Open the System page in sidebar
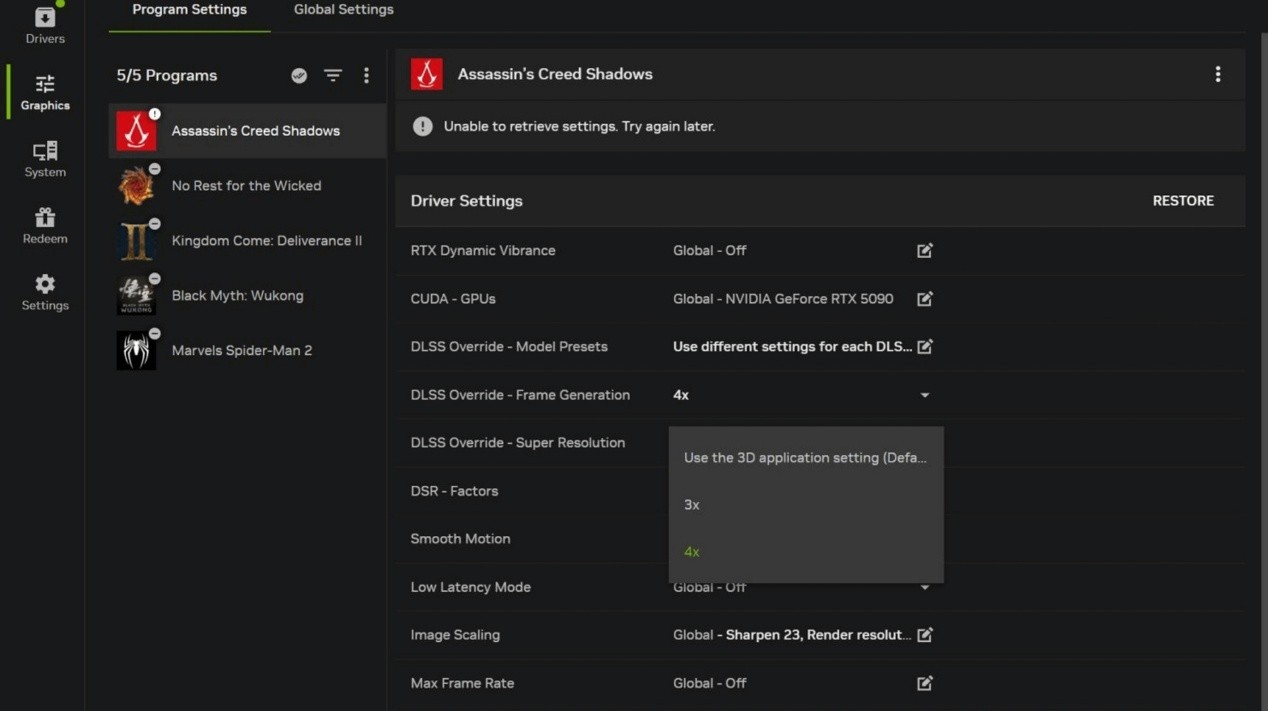The height and width of the screenshot is (711, 1268). tap(45, 159)
